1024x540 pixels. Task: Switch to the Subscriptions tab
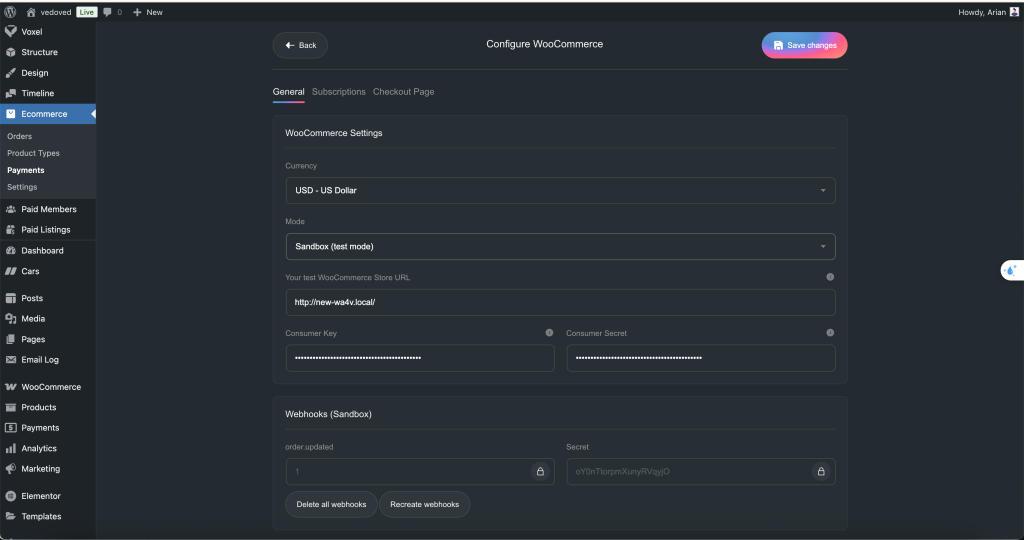tap(339, 92)
